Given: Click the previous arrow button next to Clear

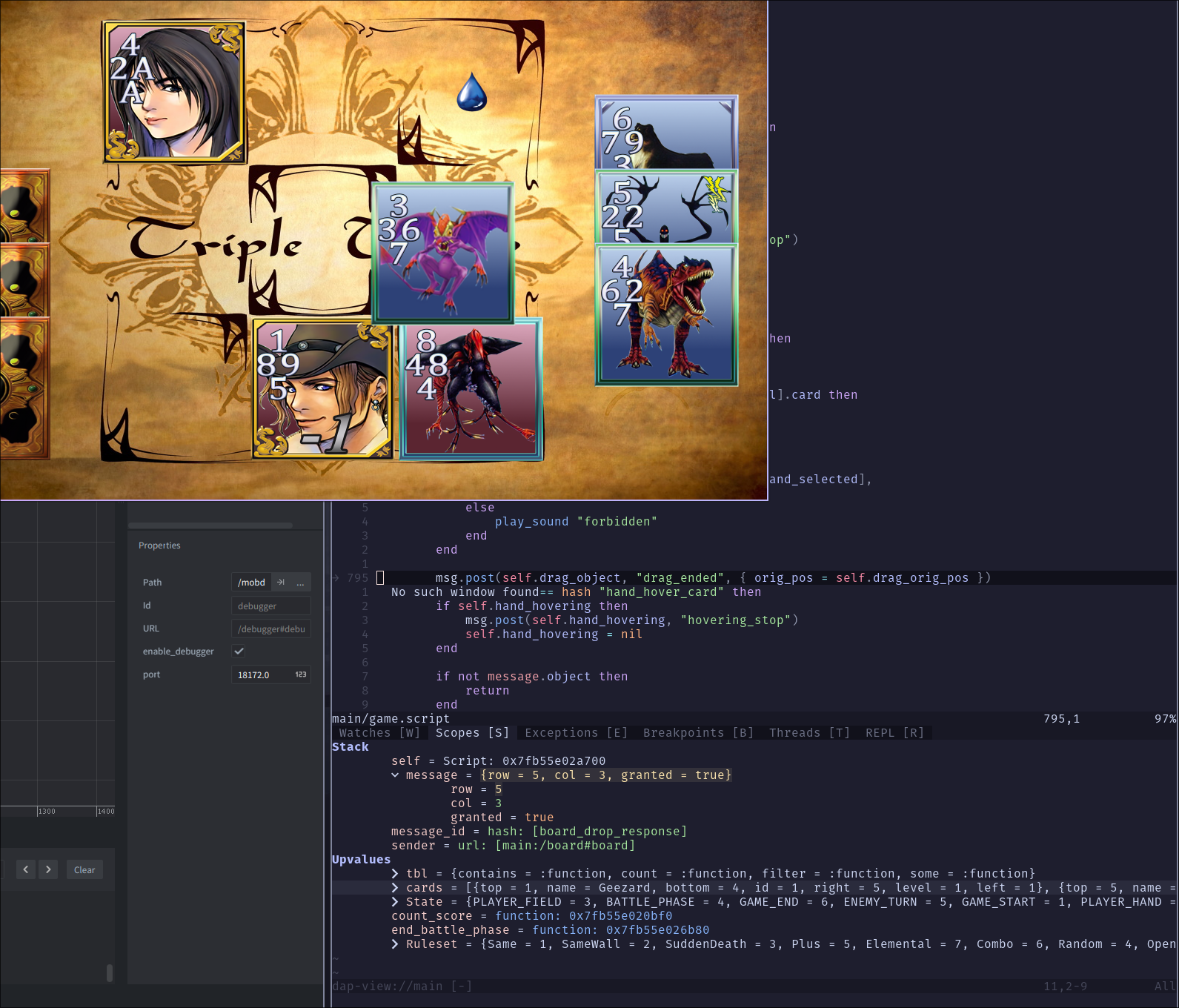Looking at the screenshot, I should [x=26, y=869].
